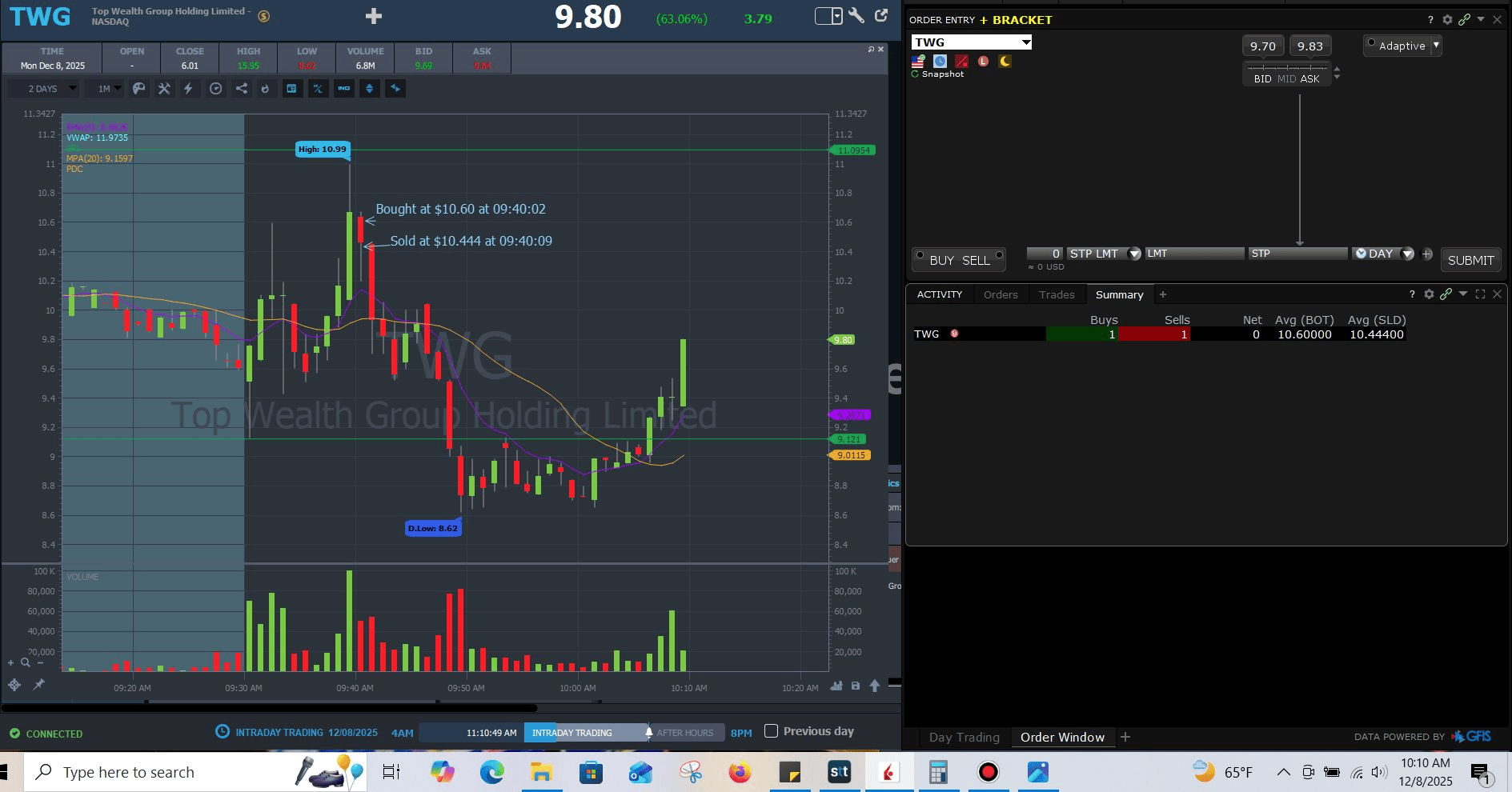Refresh the Snapshot quote
The width and height of the screenshot is (1512, 792).
[x=915, y=74]
